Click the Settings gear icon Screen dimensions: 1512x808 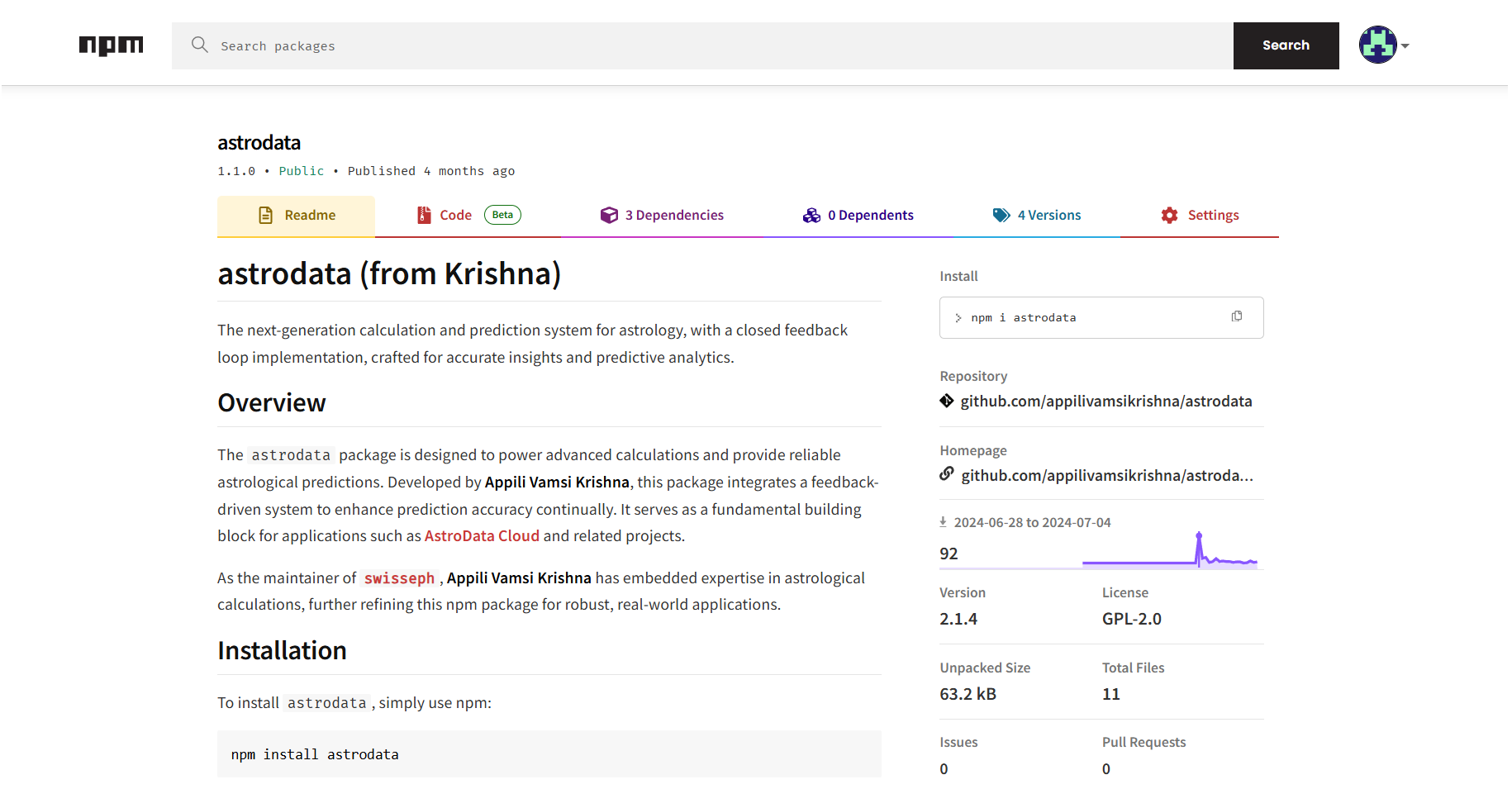tap(1170, 215)
